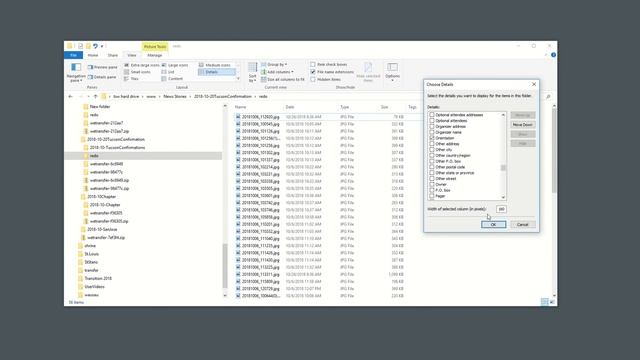
Task: Click OK in Choose Details dialog
Action: 493,224
